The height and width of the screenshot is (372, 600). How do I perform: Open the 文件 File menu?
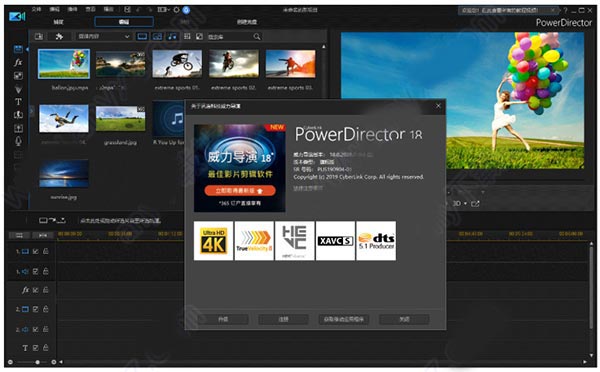click(x=36, y=9)
